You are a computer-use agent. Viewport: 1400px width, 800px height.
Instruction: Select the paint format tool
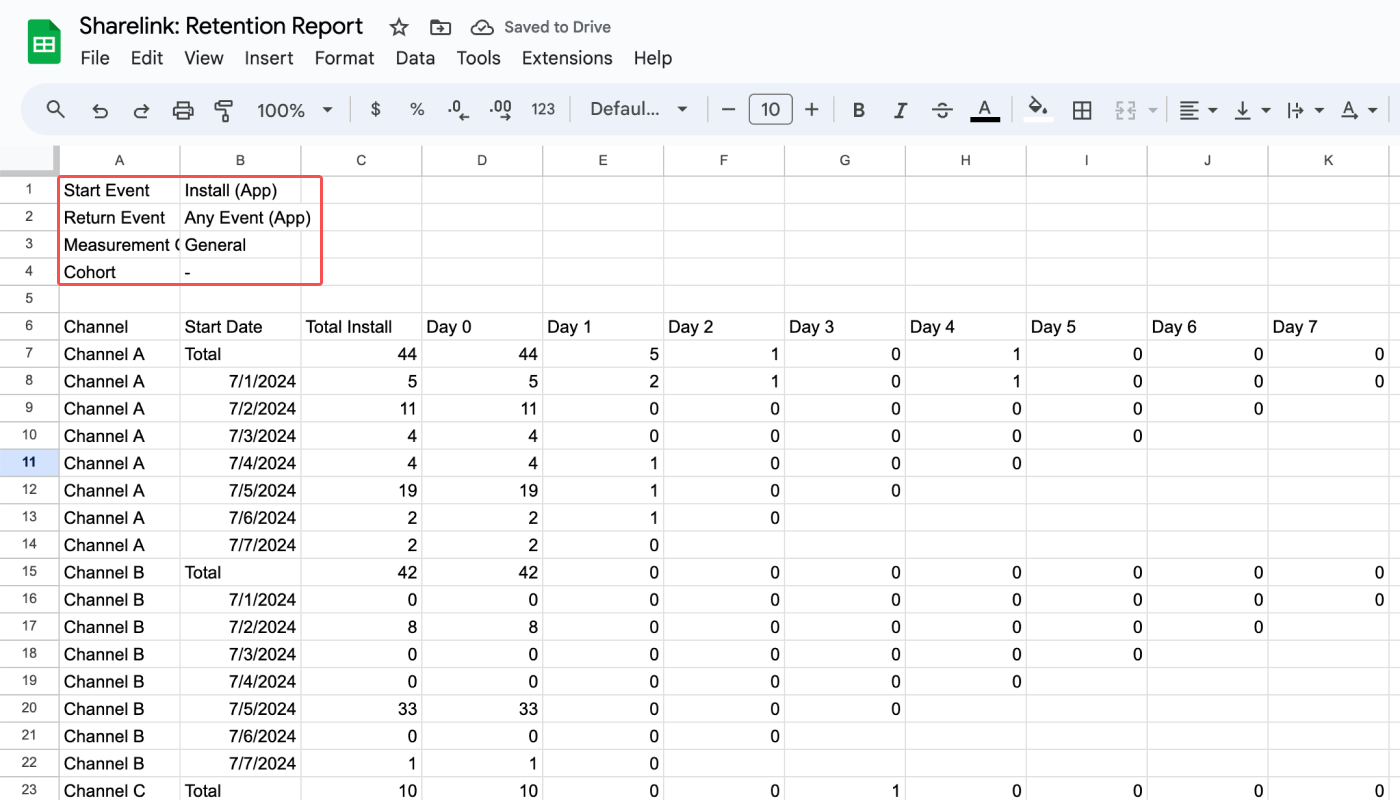pyautogui.click(x=224, y=110)
